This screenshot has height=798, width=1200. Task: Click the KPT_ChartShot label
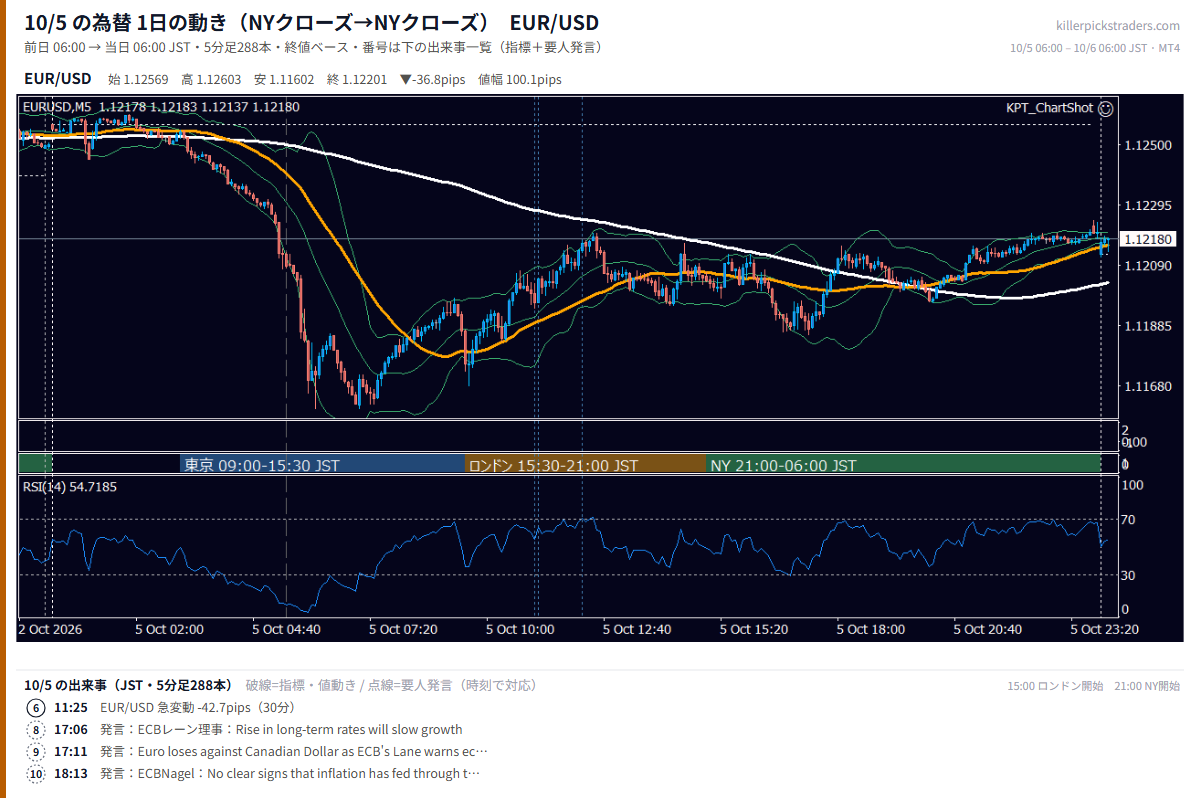pos(1050,107)
